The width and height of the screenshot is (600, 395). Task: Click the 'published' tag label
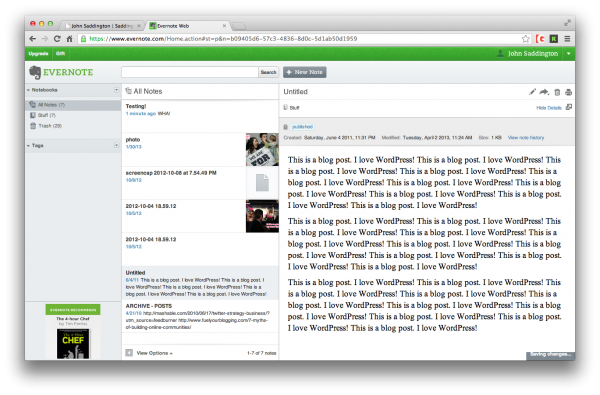click(302, 127)
